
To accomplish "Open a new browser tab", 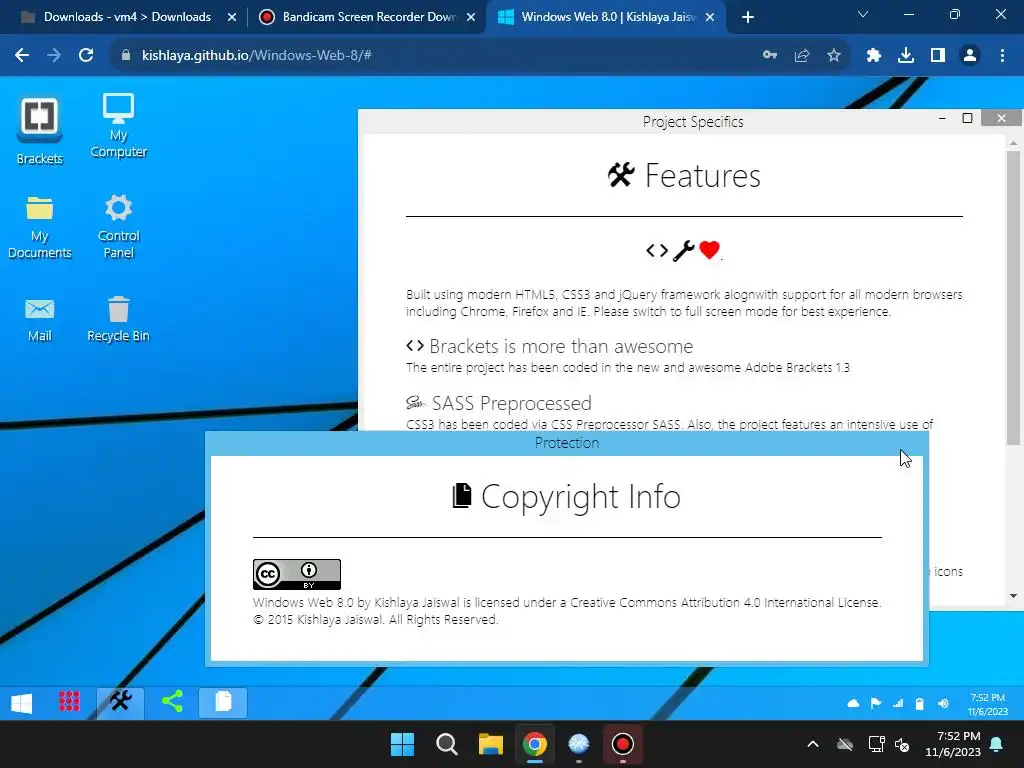I will pos(748,18).
